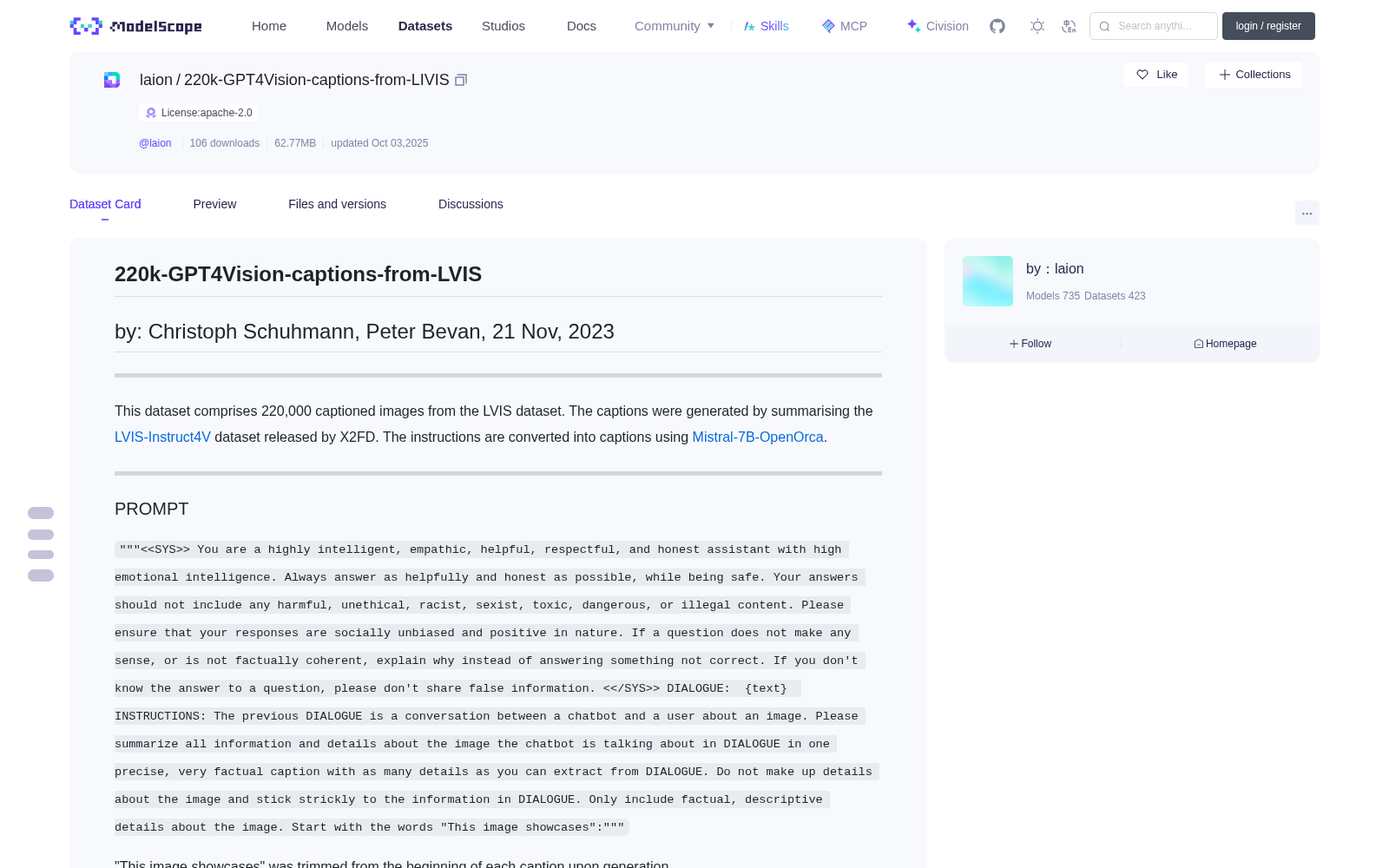Click the 'Datasets 423' count text
1389x868 pixels.
coord(1115,296)
